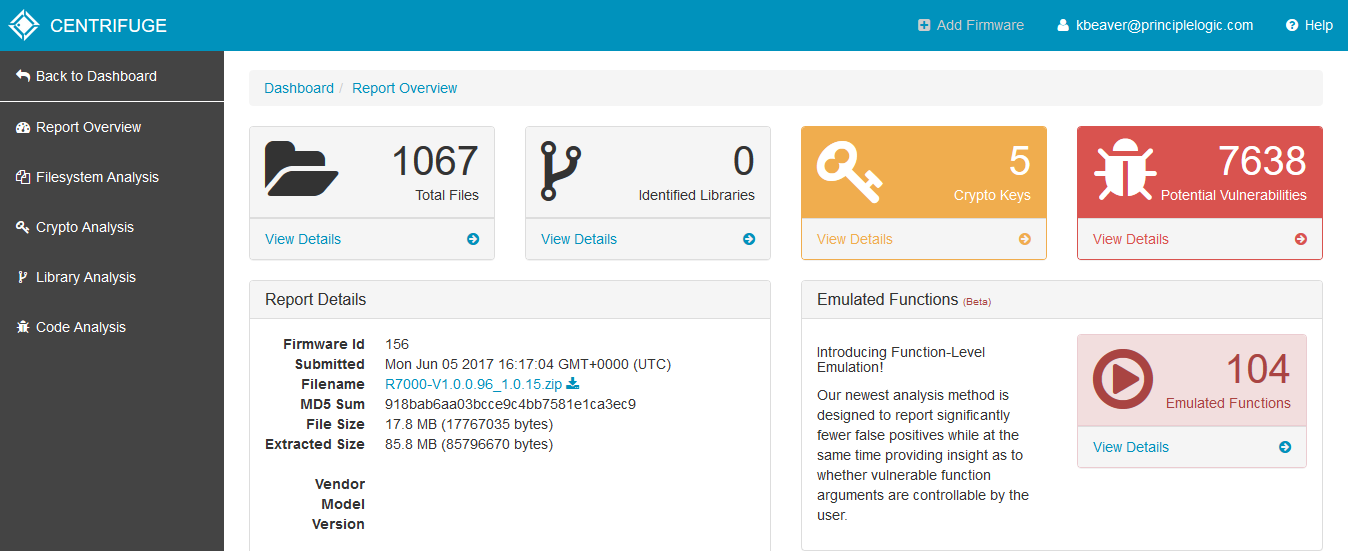
Task: Click the branch icon in Identified Libraries card
Action: click(560, 170)
